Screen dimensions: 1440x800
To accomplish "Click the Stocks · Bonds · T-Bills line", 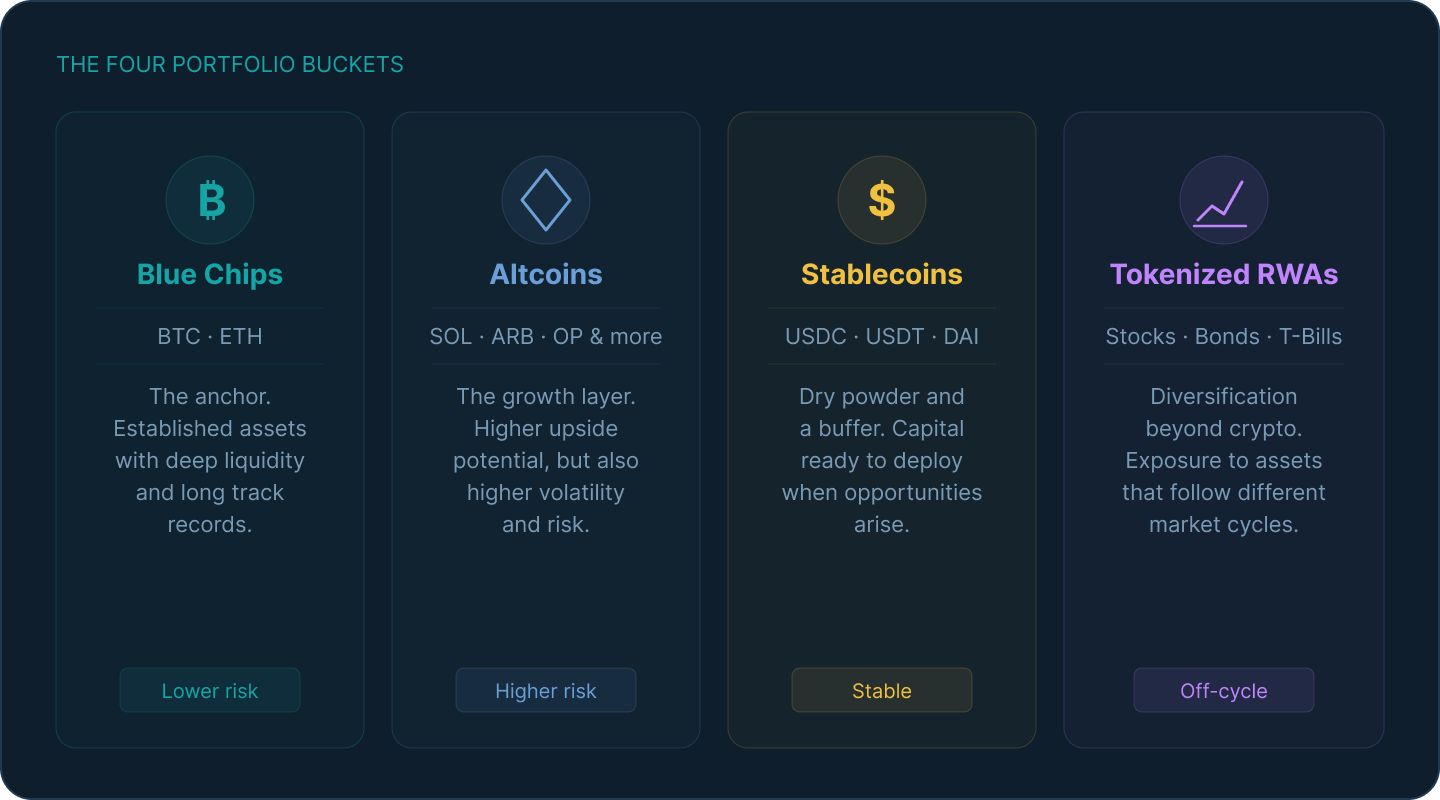I will click(1224, 336).
